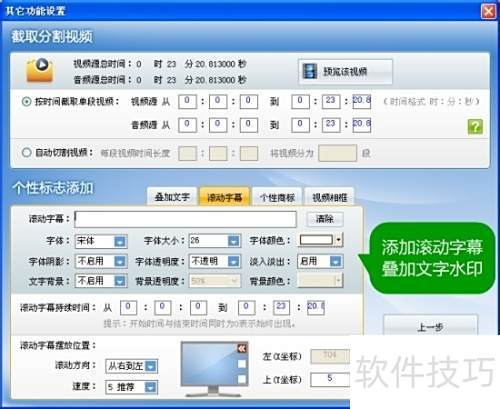Open the 淡入淡出 fade dropdown
The image size is (500, 409).
pos(336,261)
